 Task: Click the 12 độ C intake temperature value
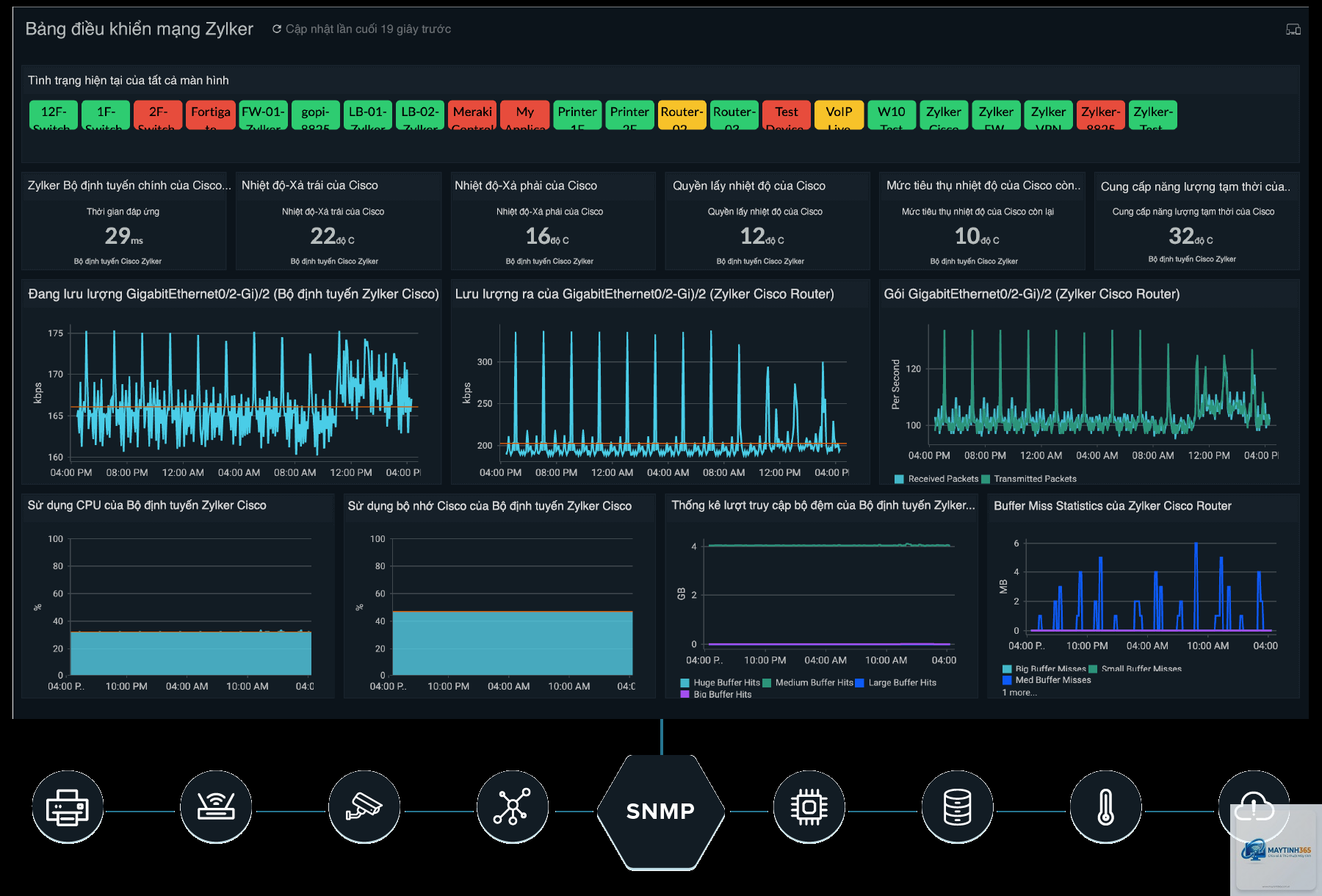(762, 236)
